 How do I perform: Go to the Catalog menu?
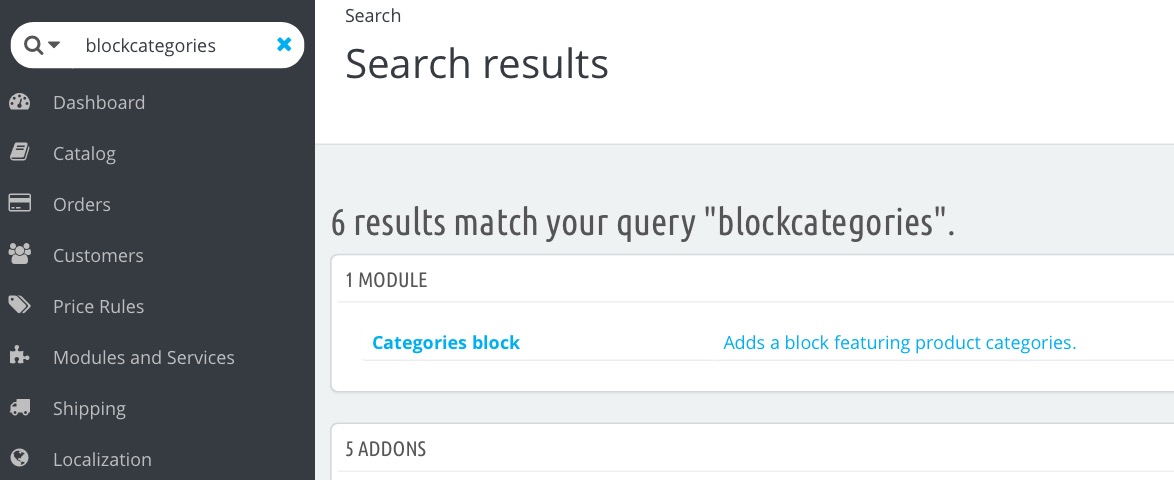point(84,153)
